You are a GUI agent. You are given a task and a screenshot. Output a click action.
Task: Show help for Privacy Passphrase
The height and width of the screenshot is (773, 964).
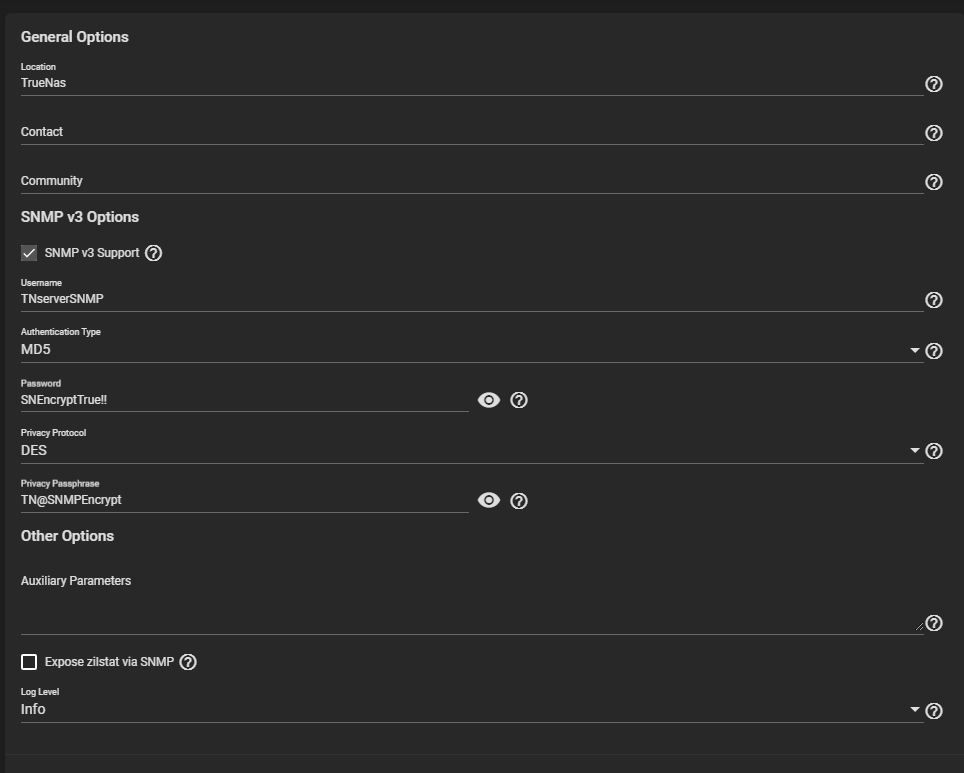[519, 501]
